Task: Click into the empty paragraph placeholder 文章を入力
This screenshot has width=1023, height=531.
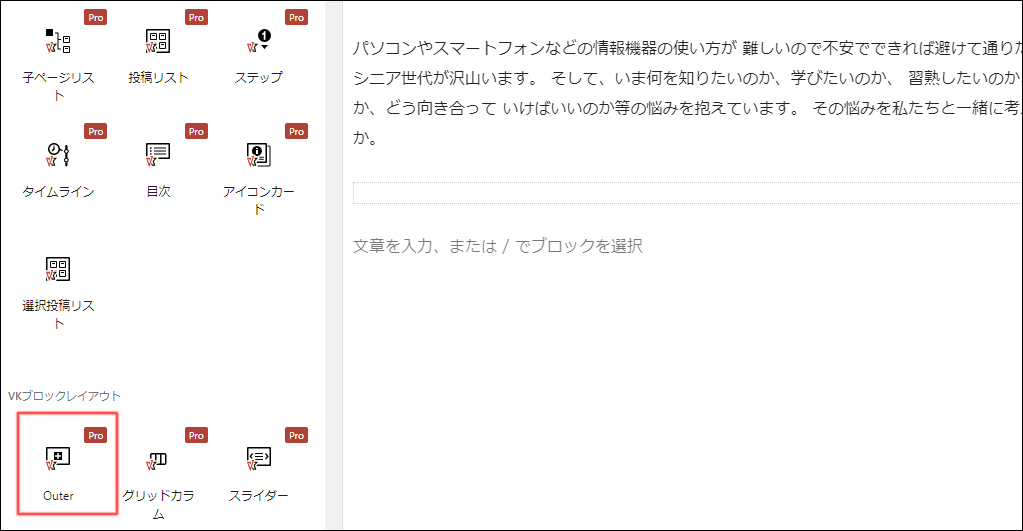Action: 498,246
